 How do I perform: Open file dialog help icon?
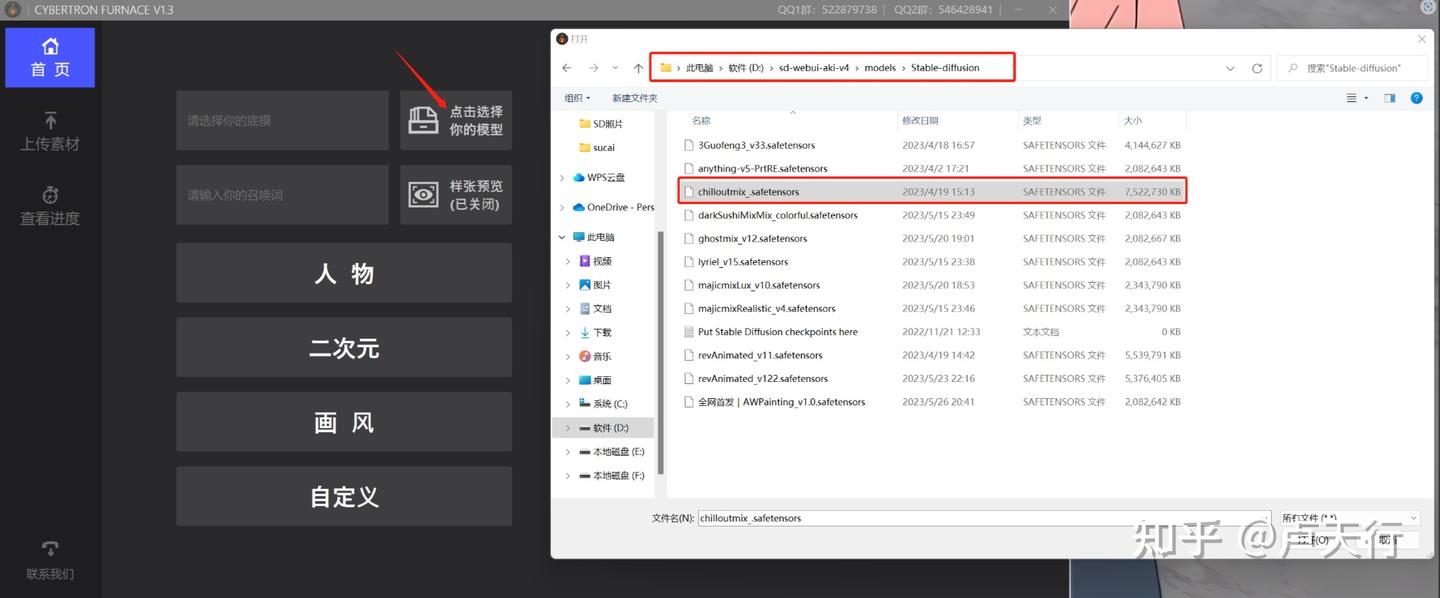point(1416,98)
